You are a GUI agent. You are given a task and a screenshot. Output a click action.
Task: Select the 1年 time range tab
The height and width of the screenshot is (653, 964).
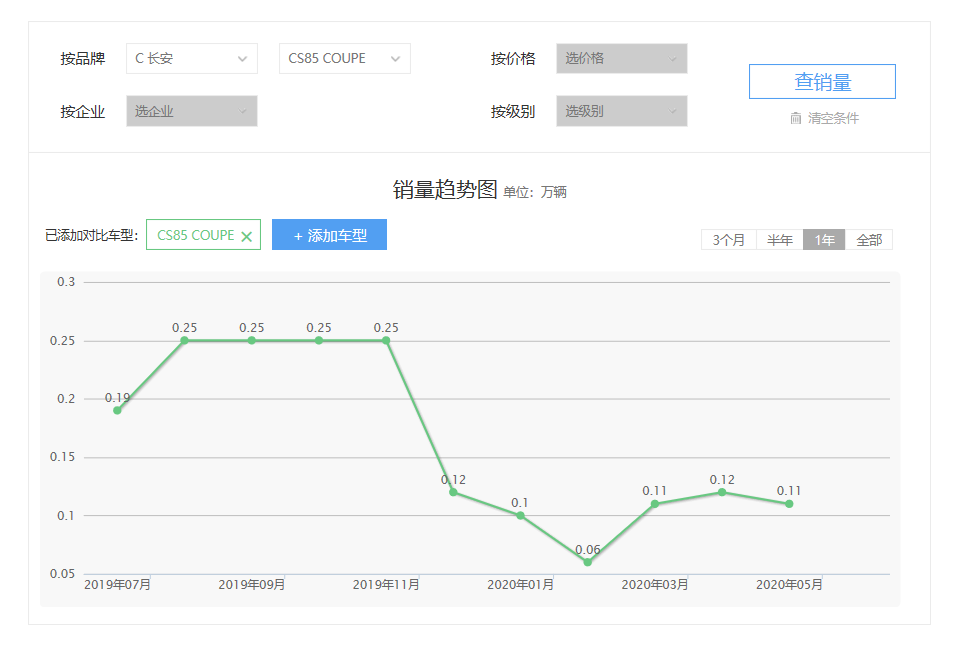click(x=824, y=240)
